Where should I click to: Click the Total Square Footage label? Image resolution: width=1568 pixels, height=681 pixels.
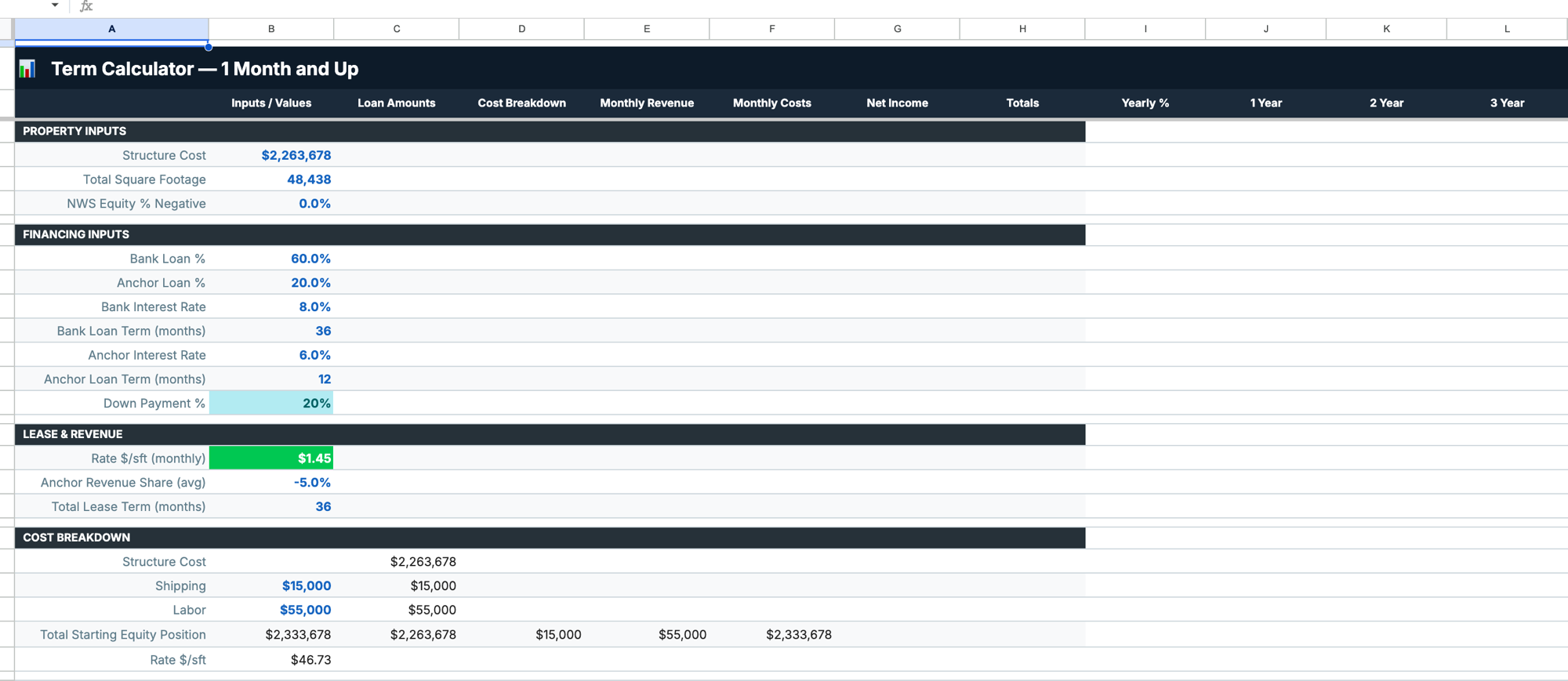(144, 179)
